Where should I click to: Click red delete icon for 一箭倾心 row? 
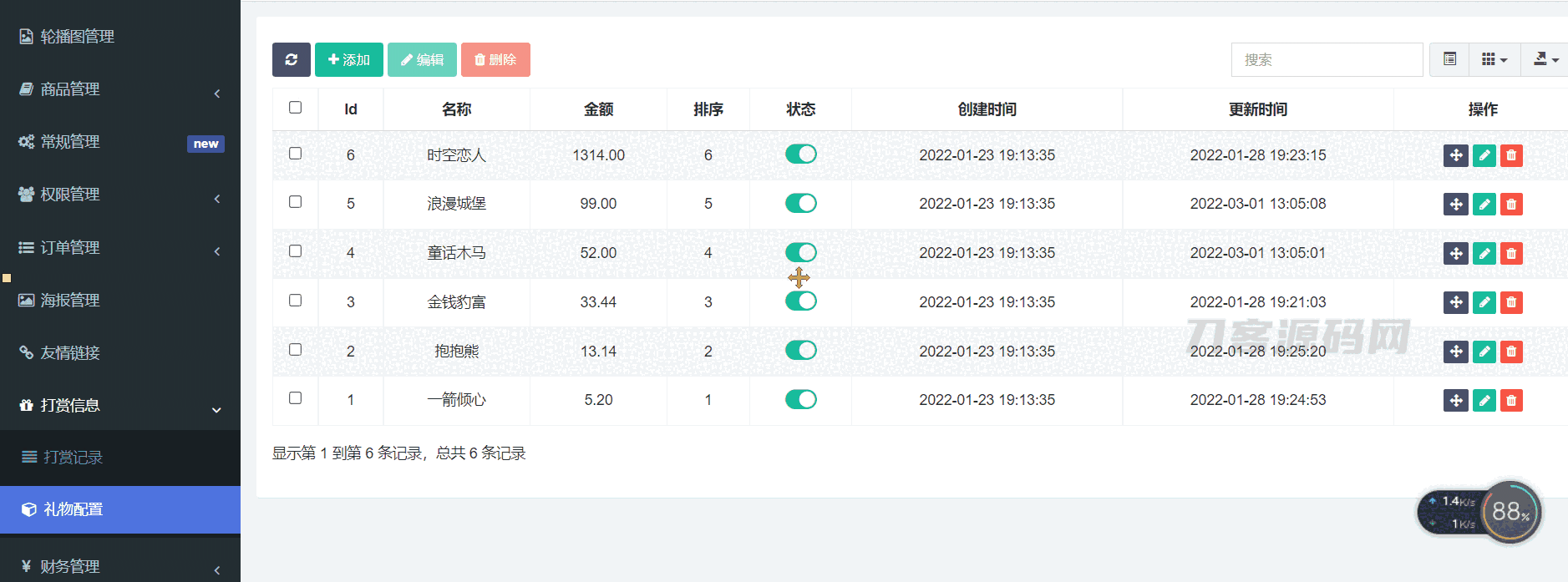click(x=1511, y=400)
